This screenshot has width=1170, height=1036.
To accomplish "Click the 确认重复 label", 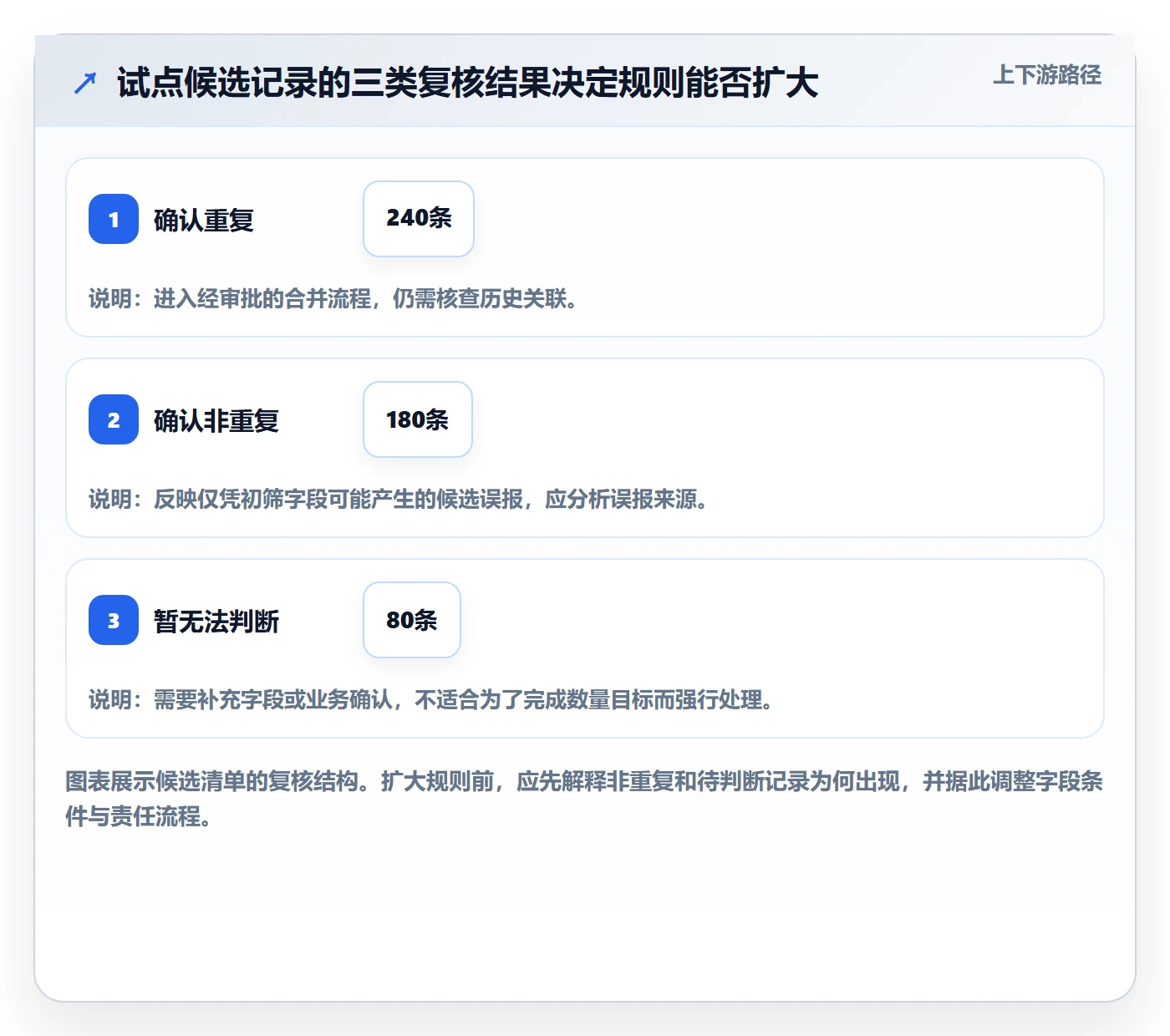I will 204,221.
